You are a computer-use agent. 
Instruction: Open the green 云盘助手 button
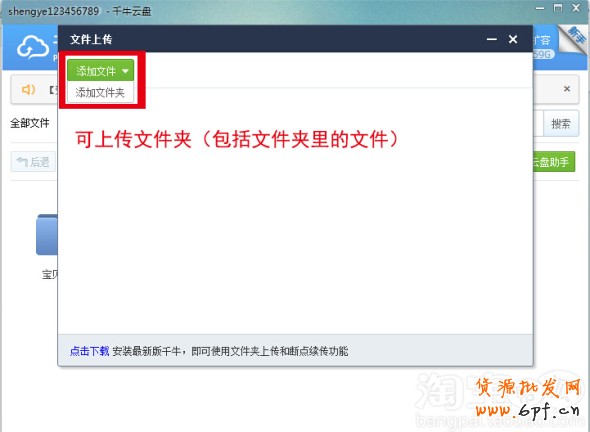(554, 162)
